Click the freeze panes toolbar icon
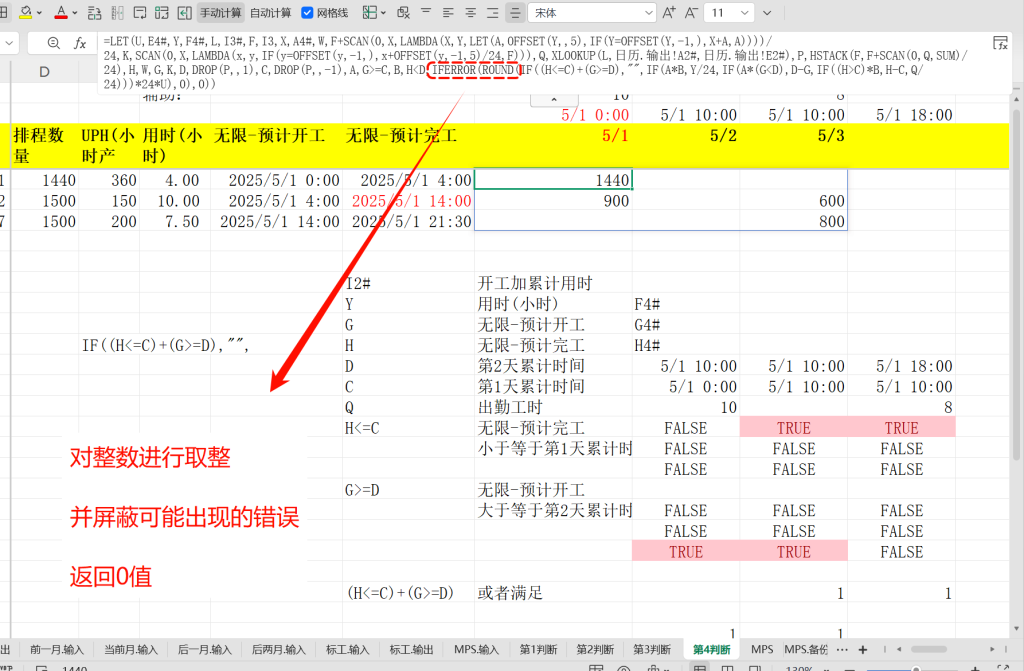Viewport: 1024px width, 671px height. pyautogui.click(x=162, y=12)
